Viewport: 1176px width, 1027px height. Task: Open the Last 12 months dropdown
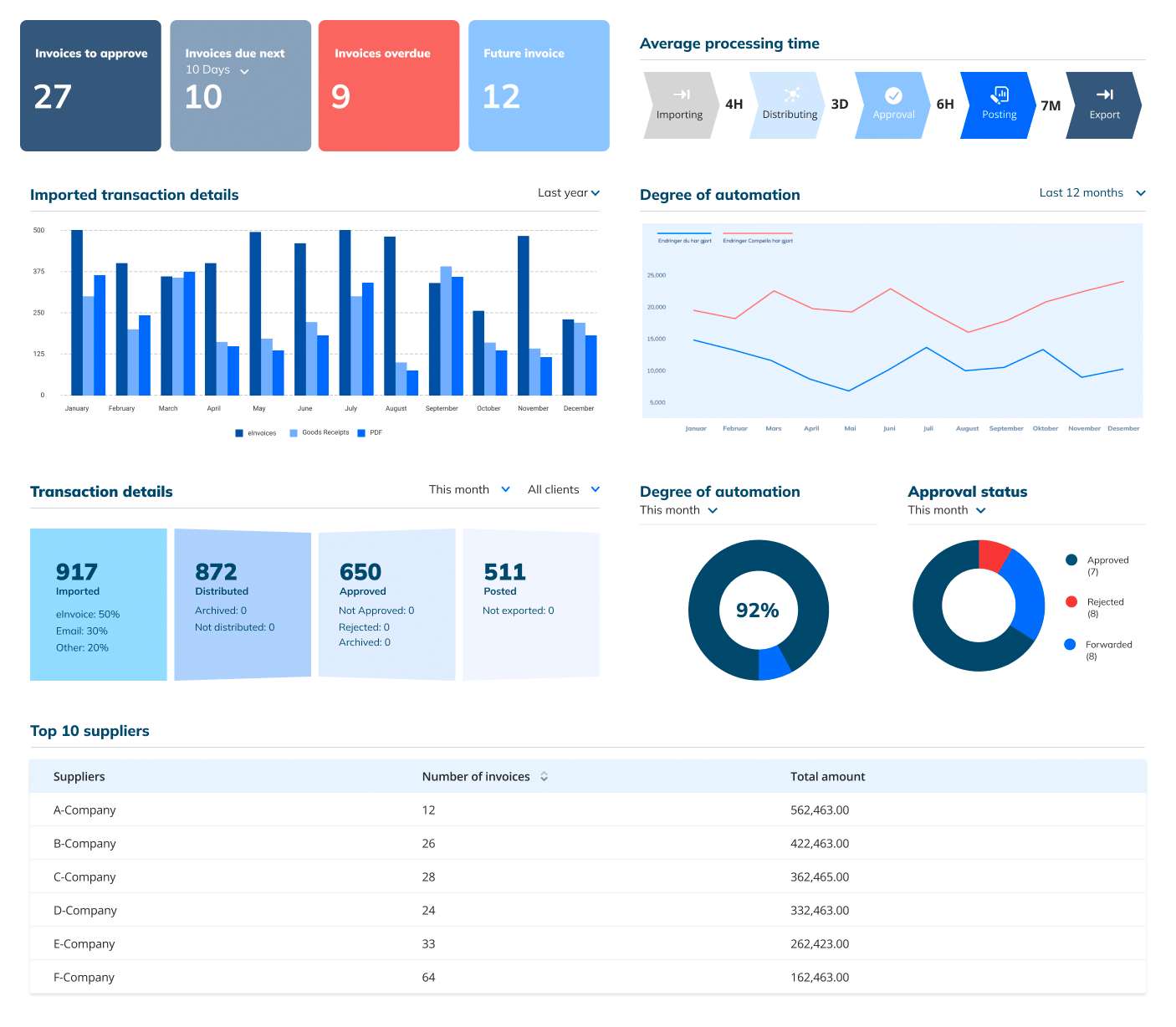click(1092, 192)
